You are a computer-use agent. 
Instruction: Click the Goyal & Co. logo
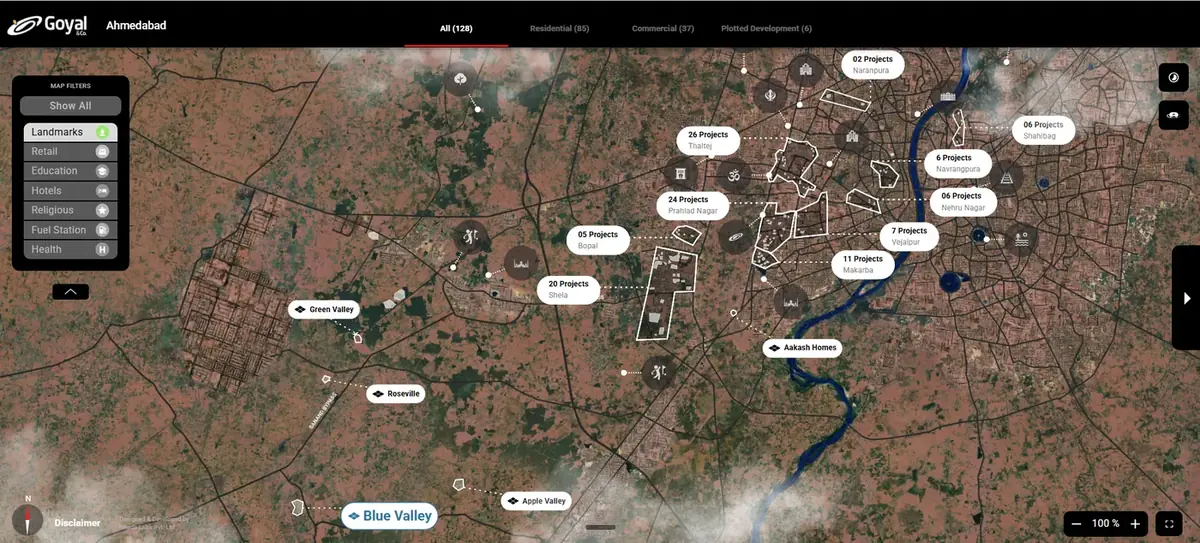point(48,24)
